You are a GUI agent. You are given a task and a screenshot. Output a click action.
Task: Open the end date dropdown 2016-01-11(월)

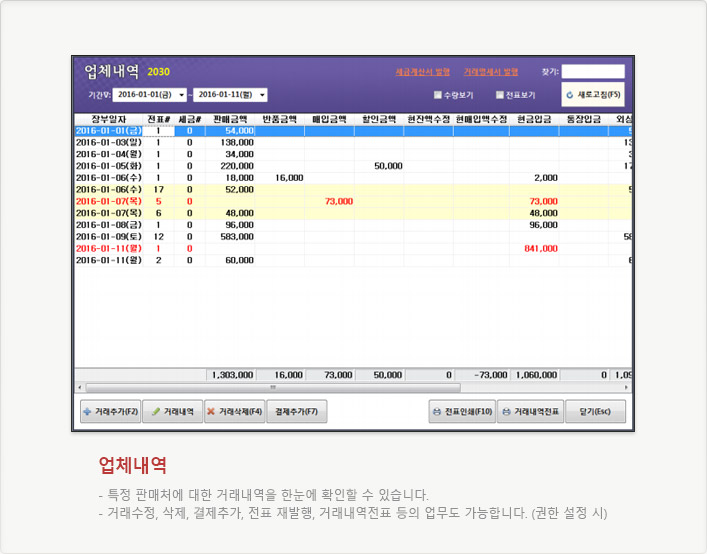click(x=262, y=95)
